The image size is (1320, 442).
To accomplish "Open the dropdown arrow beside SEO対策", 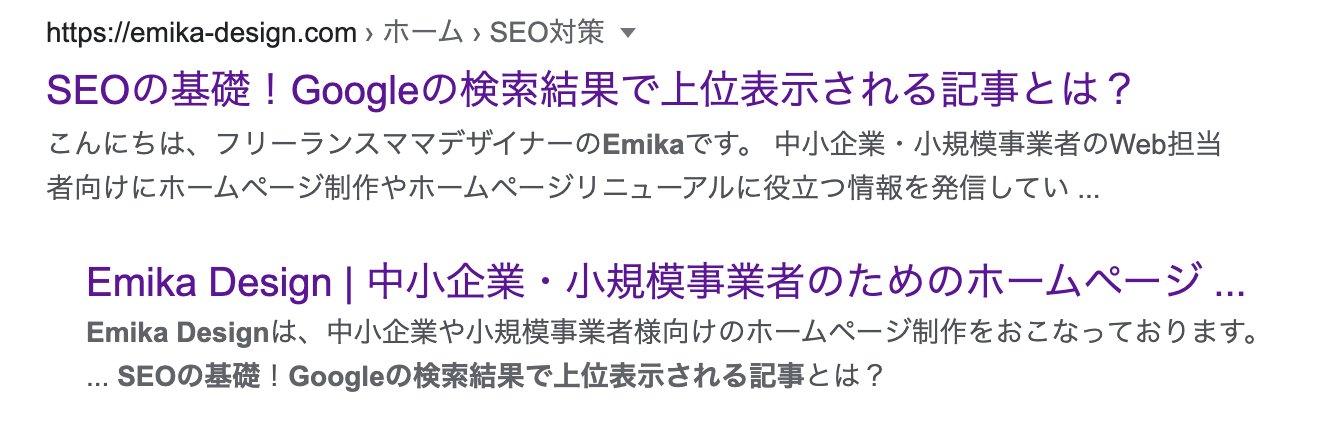I will tap(628, 33).
